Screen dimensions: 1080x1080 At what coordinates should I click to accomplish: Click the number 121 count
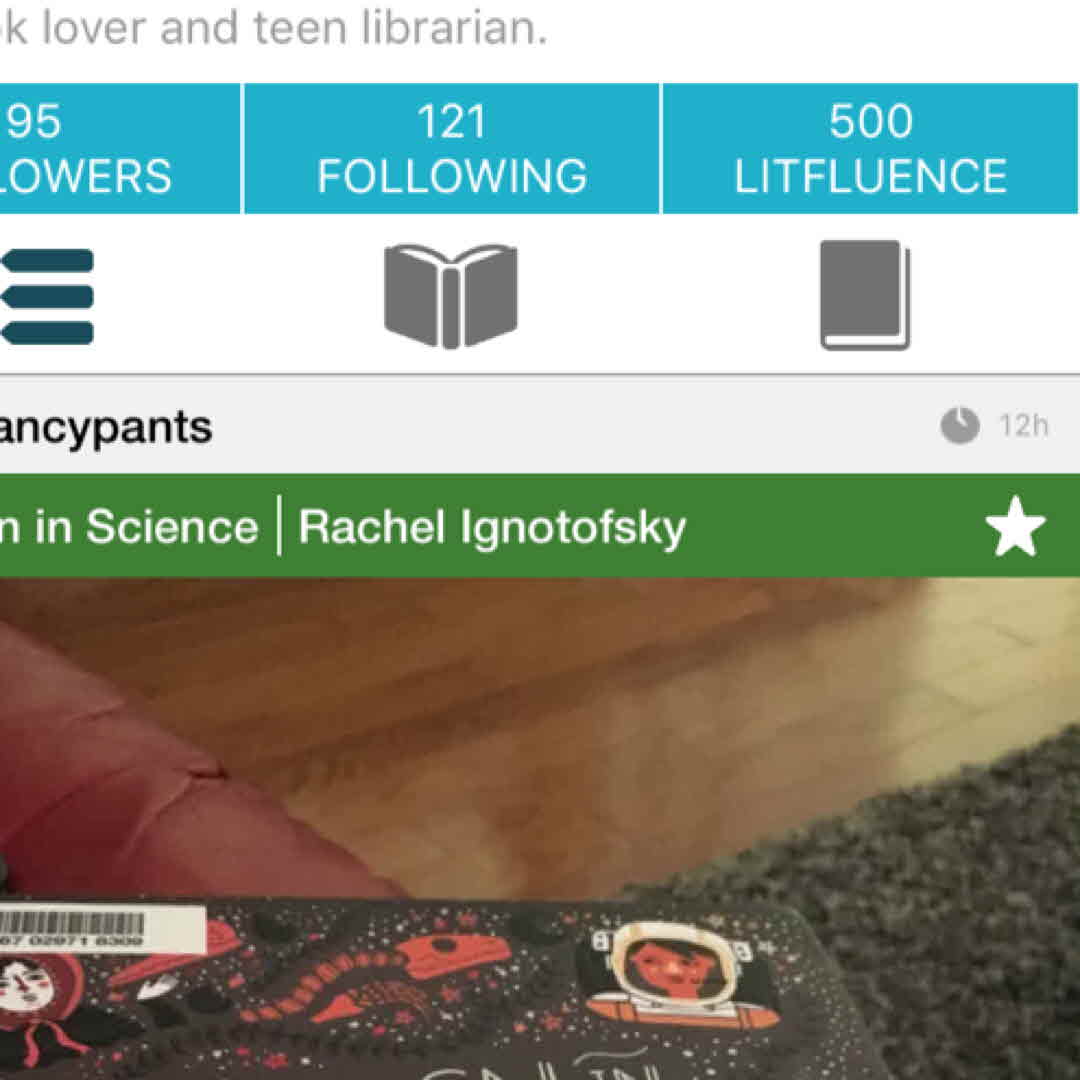[x=452, y=122]
